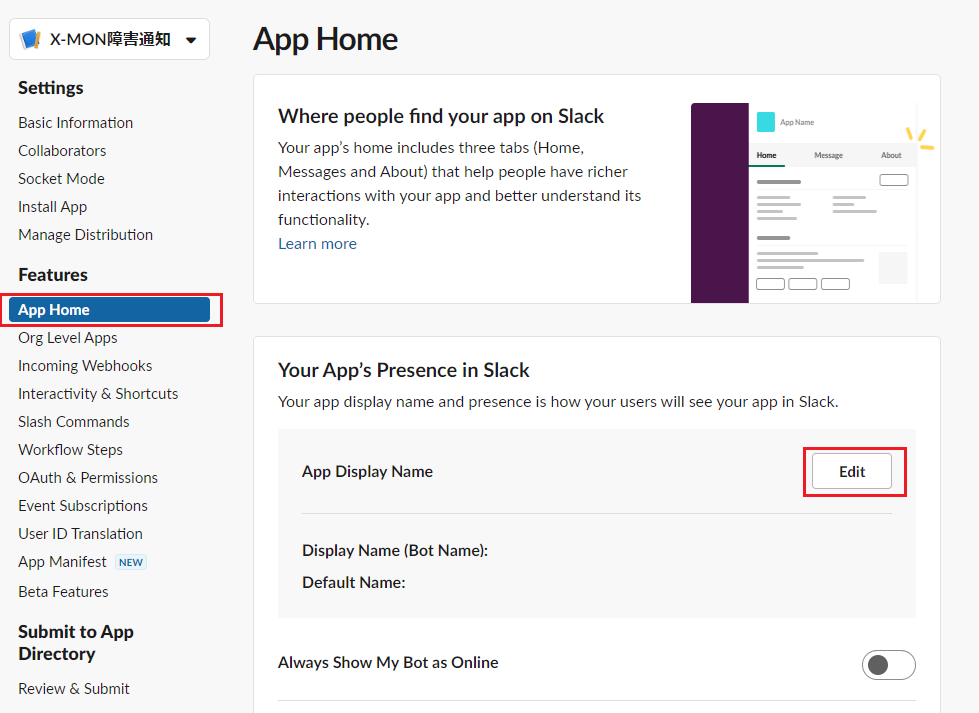
Task: Go to Collaborators page
Action: coord(62,151)
